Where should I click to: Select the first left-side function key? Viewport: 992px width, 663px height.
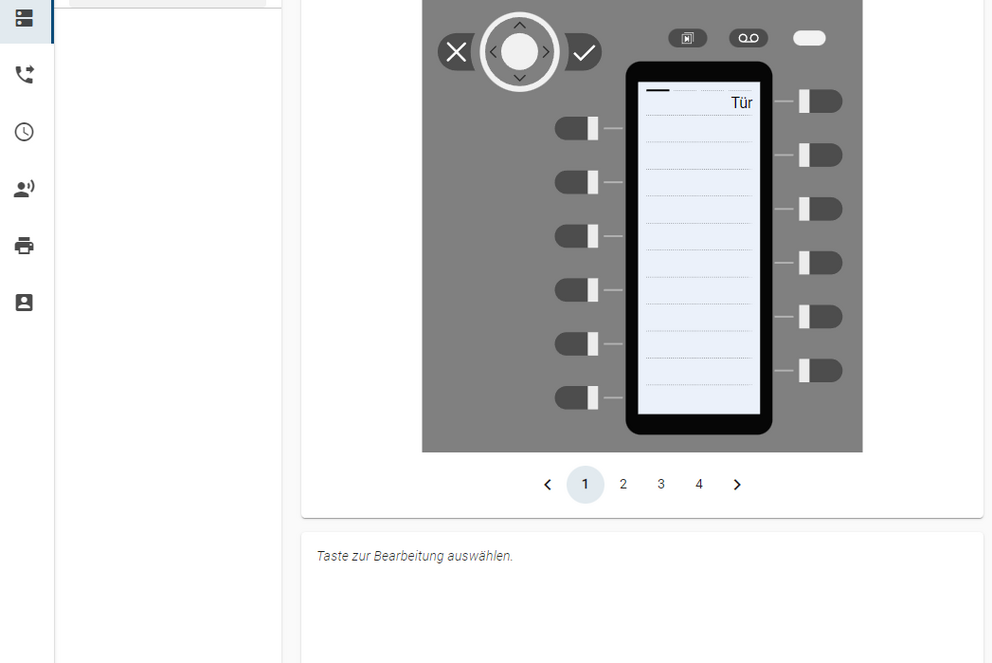point(577,128)
